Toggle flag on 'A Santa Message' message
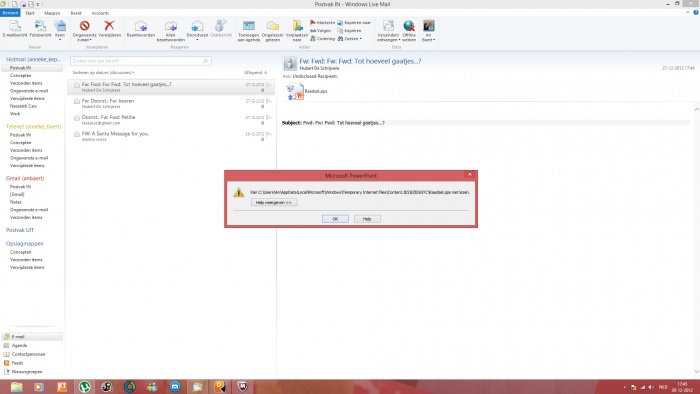700x394 pixels. pyautogui.click(x=269, y=134)
